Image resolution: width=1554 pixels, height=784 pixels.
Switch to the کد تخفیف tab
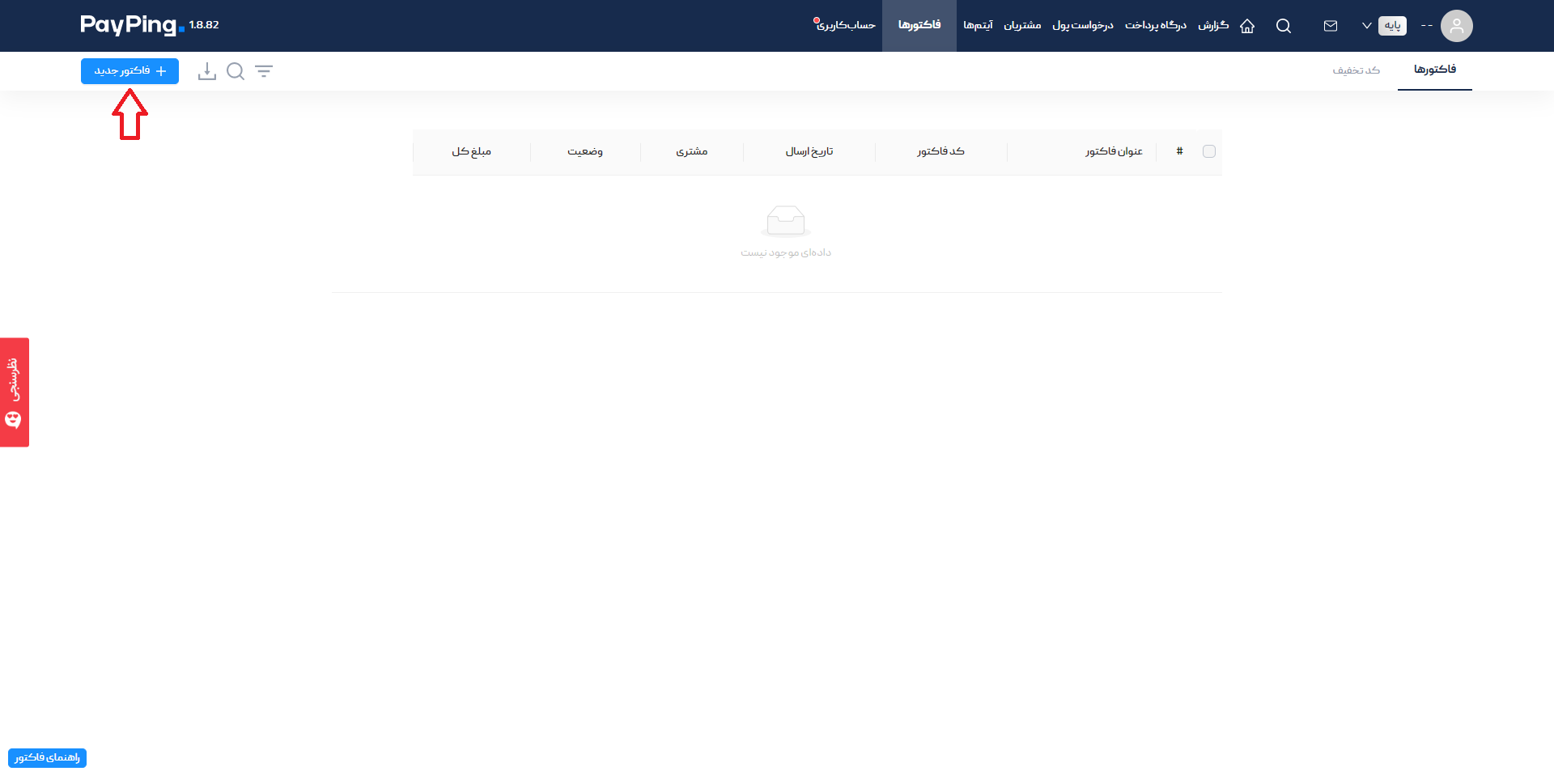[1357, 70]
